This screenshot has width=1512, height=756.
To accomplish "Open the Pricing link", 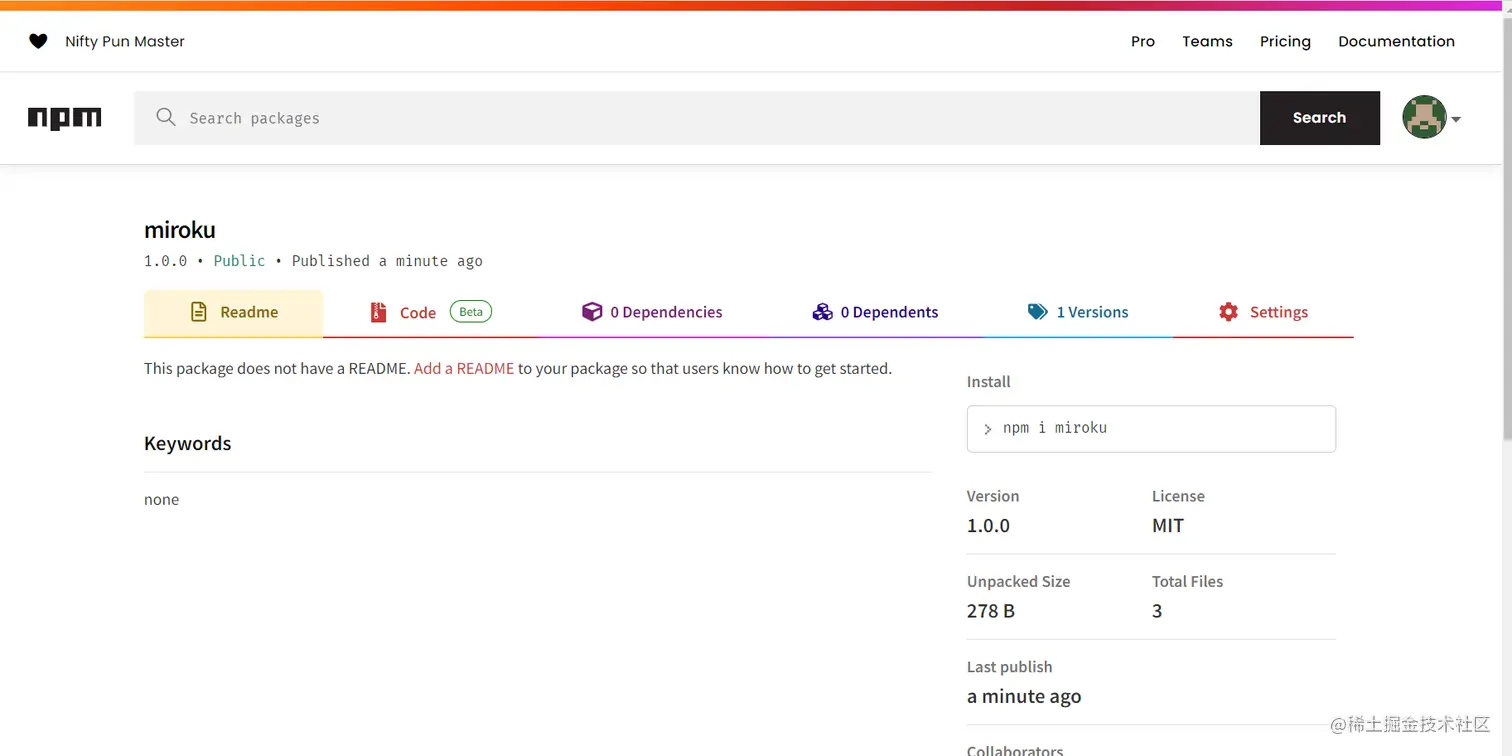I will [1285, 41].
